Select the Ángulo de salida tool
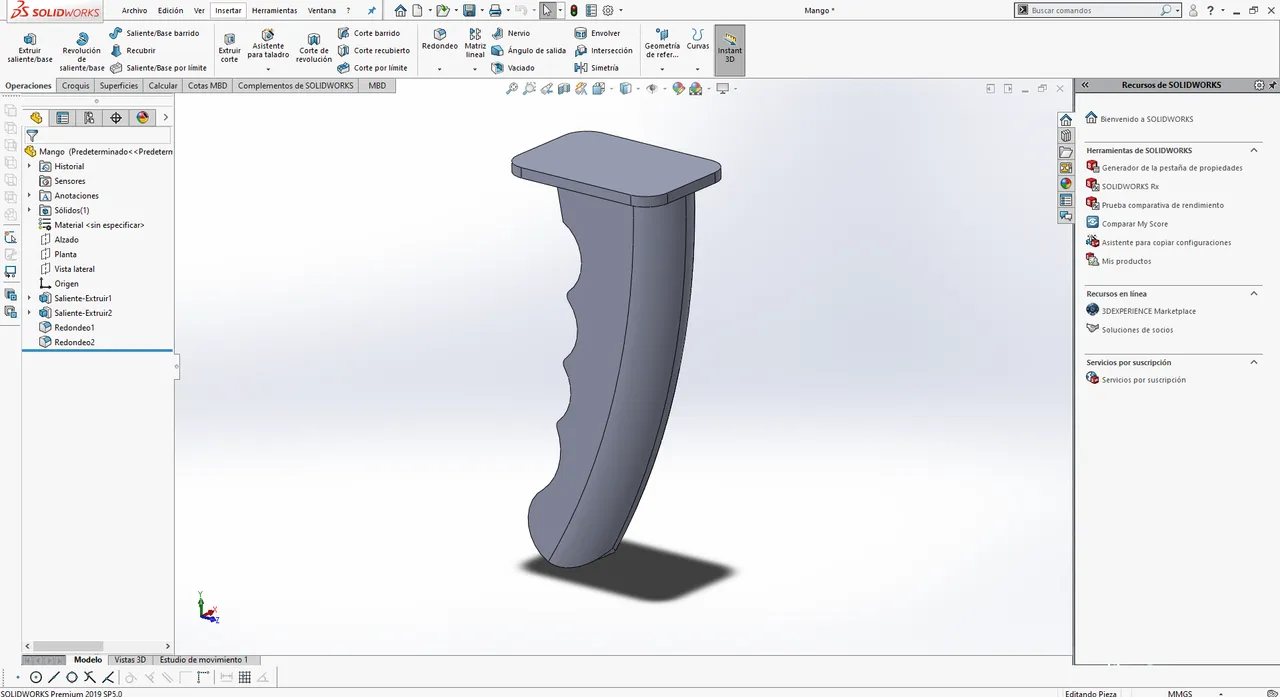 coord(529,50)
